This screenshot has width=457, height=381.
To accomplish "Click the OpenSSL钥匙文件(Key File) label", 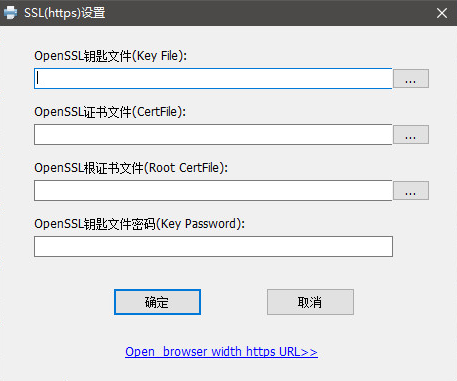I will coord(111,56).
